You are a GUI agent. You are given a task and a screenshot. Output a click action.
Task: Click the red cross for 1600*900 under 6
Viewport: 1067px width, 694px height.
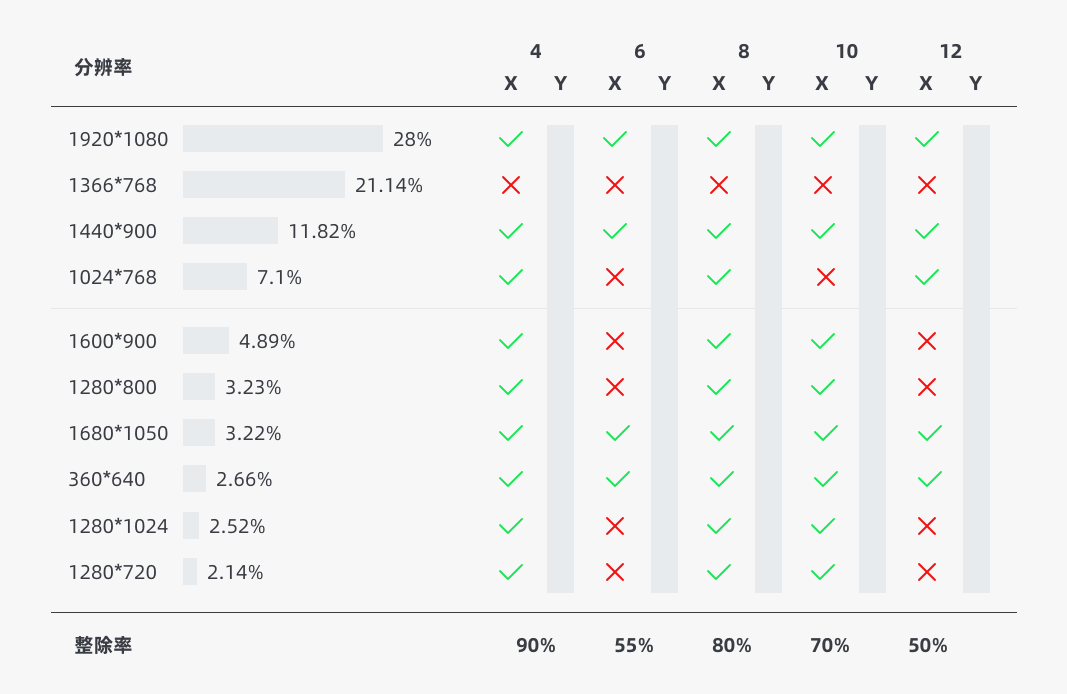pyautogui.click(x=615, y=342)
